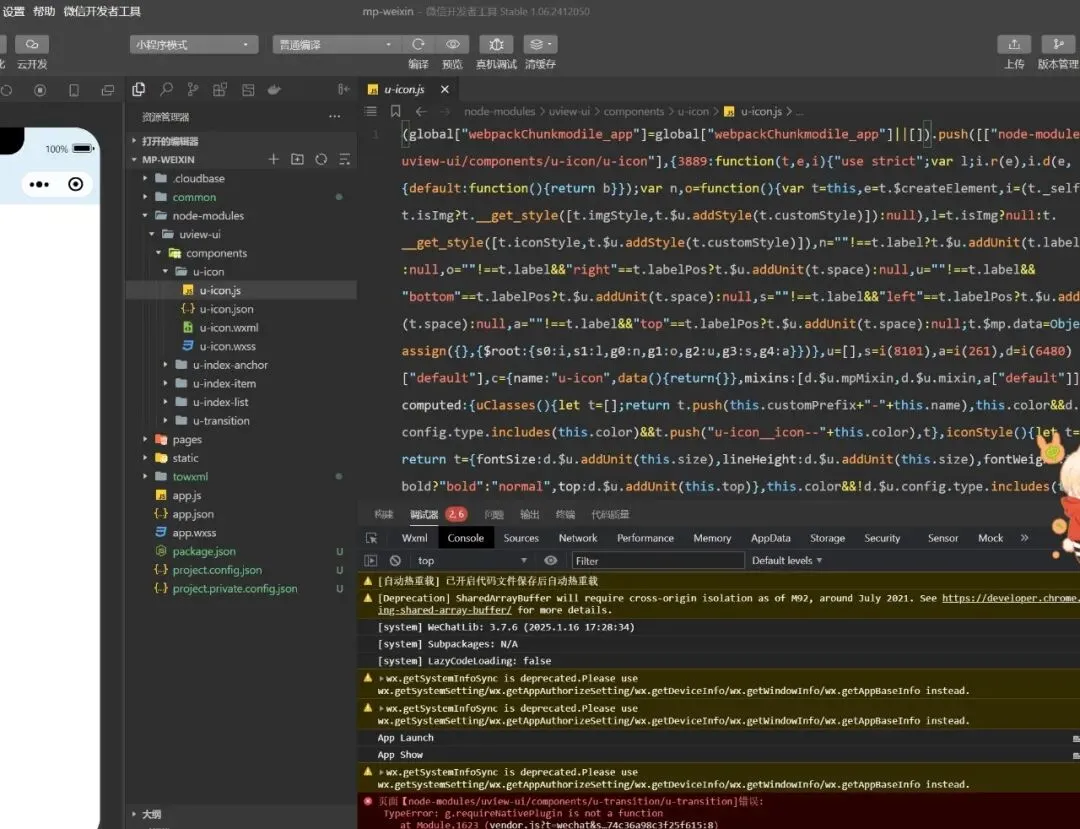Switch to the Sources tab
The height and width of the screenshot is (829, 1080).
521,538
